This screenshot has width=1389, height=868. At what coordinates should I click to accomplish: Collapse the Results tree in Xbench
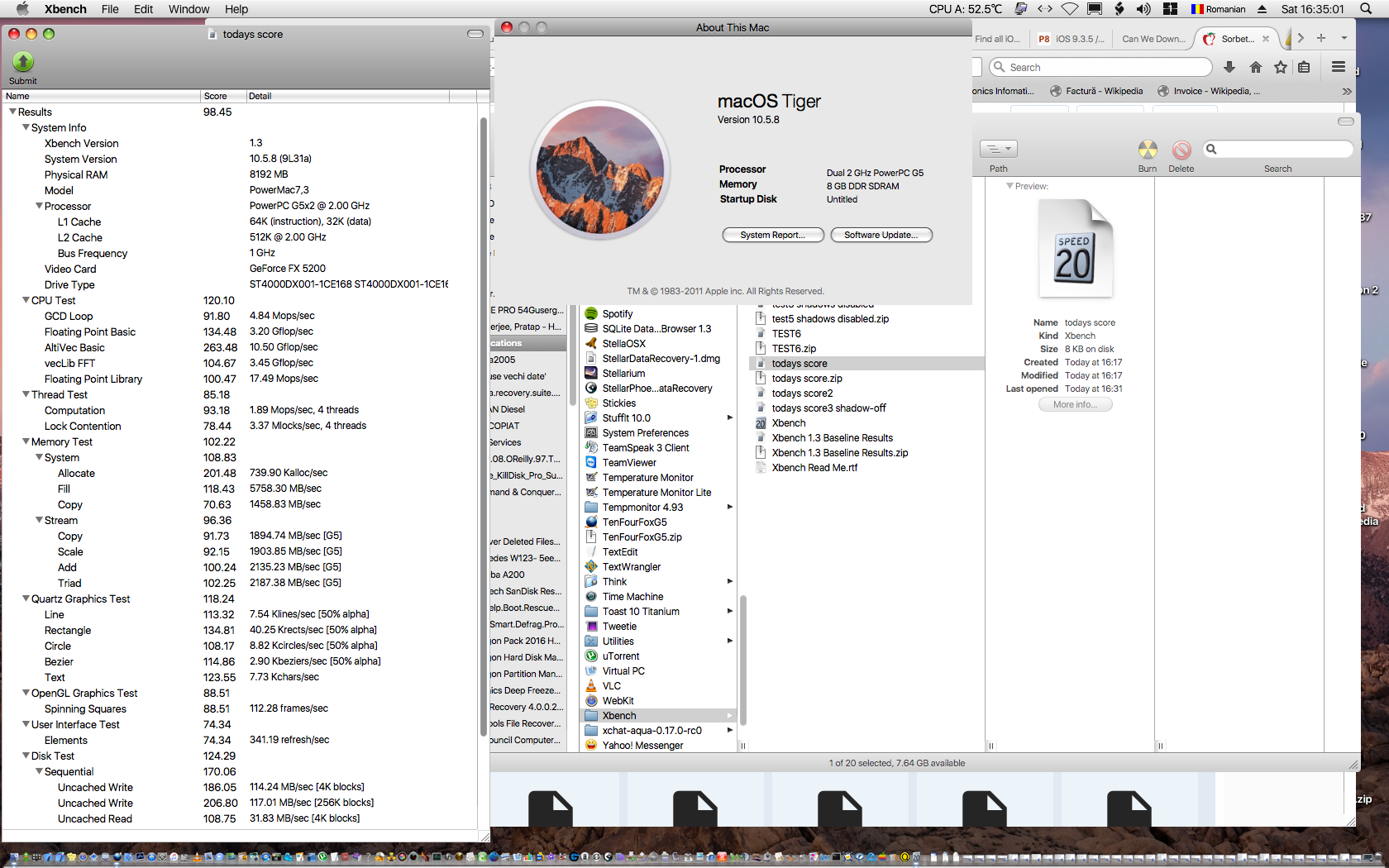(x=12, y=112)
